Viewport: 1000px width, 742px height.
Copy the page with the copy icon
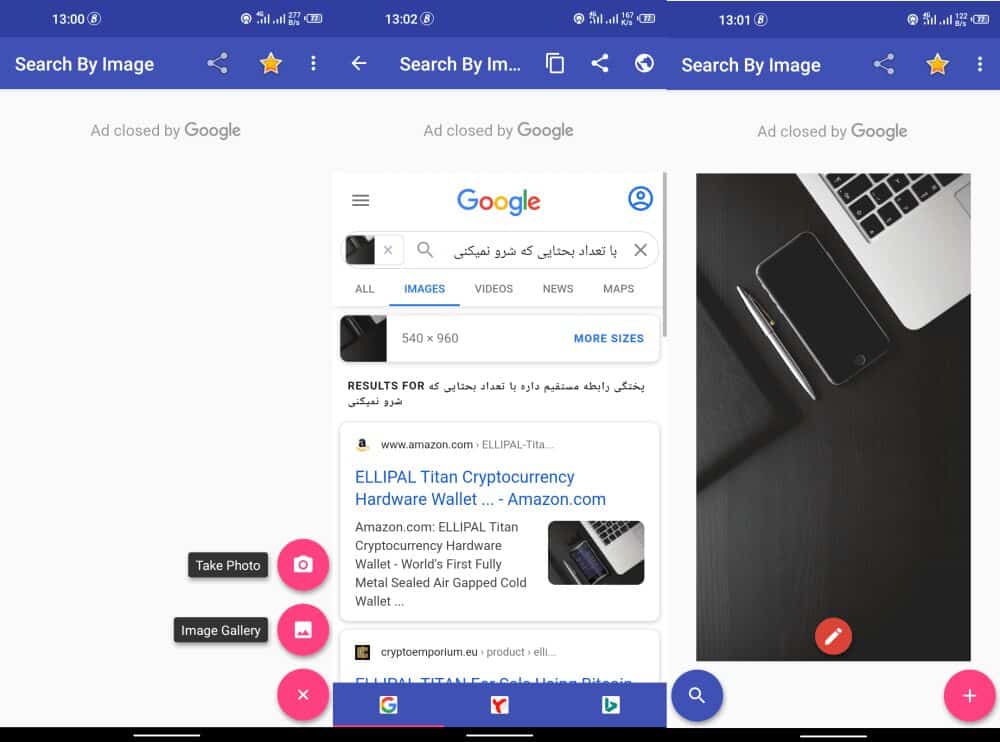tap(555, 63)
